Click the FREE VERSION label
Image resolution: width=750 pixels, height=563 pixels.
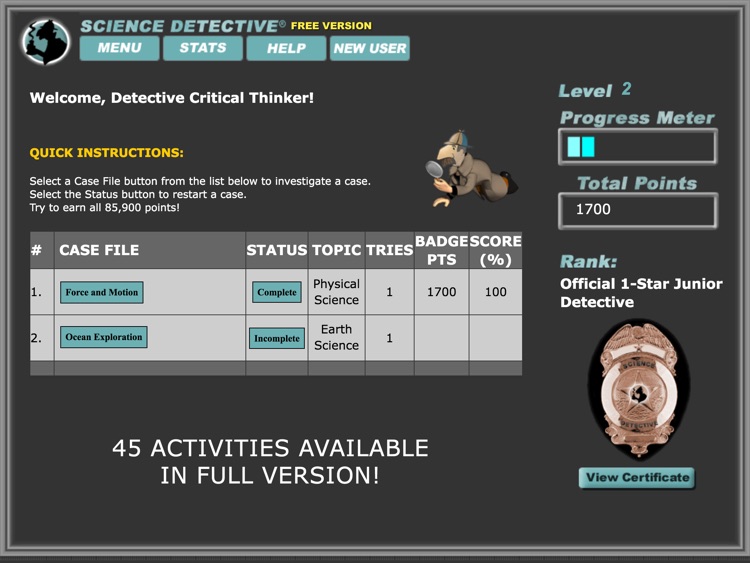point(331,26)
